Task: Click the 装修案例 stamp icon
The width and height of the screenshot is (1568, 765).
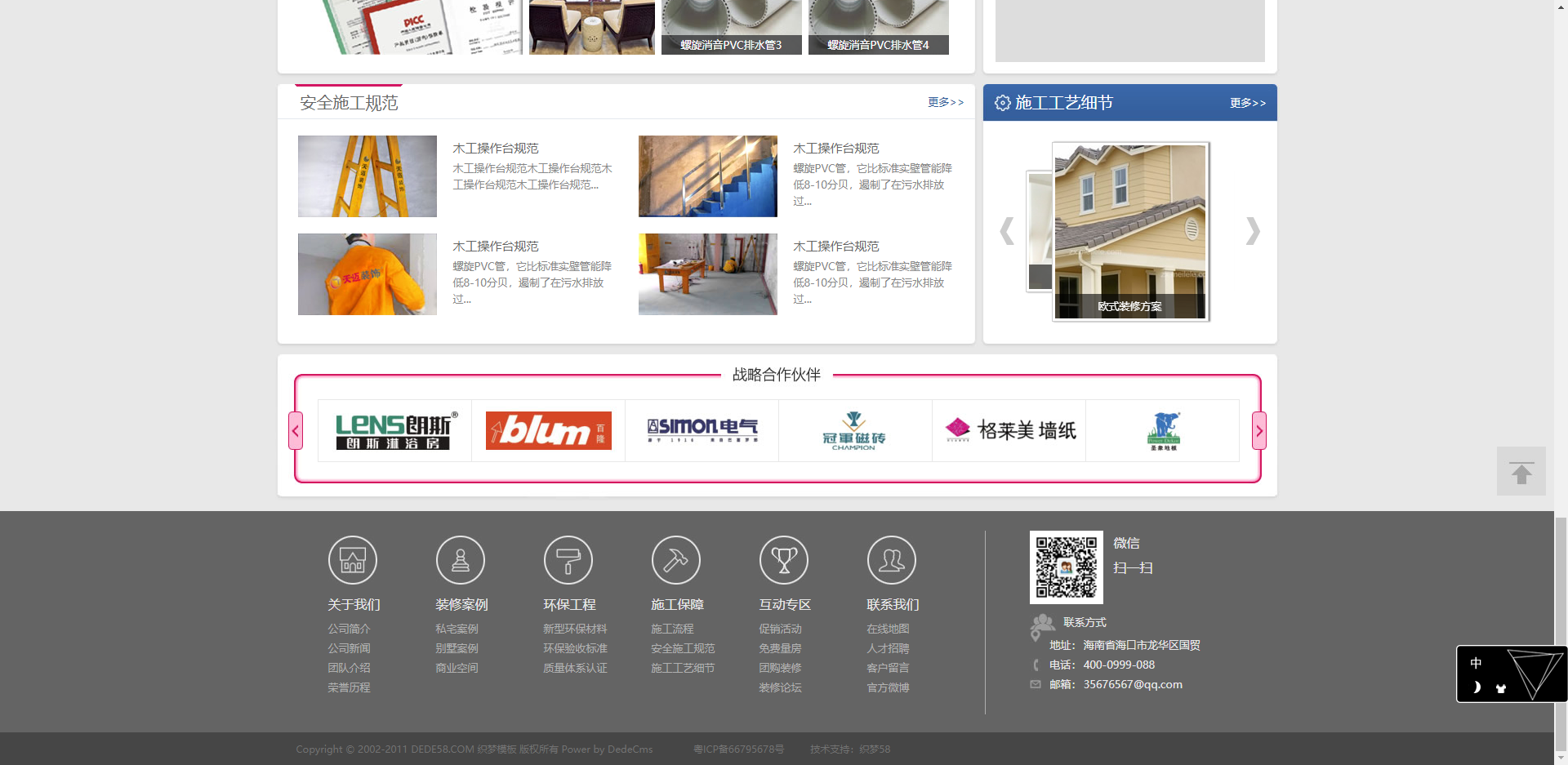Action: (460, 560)
